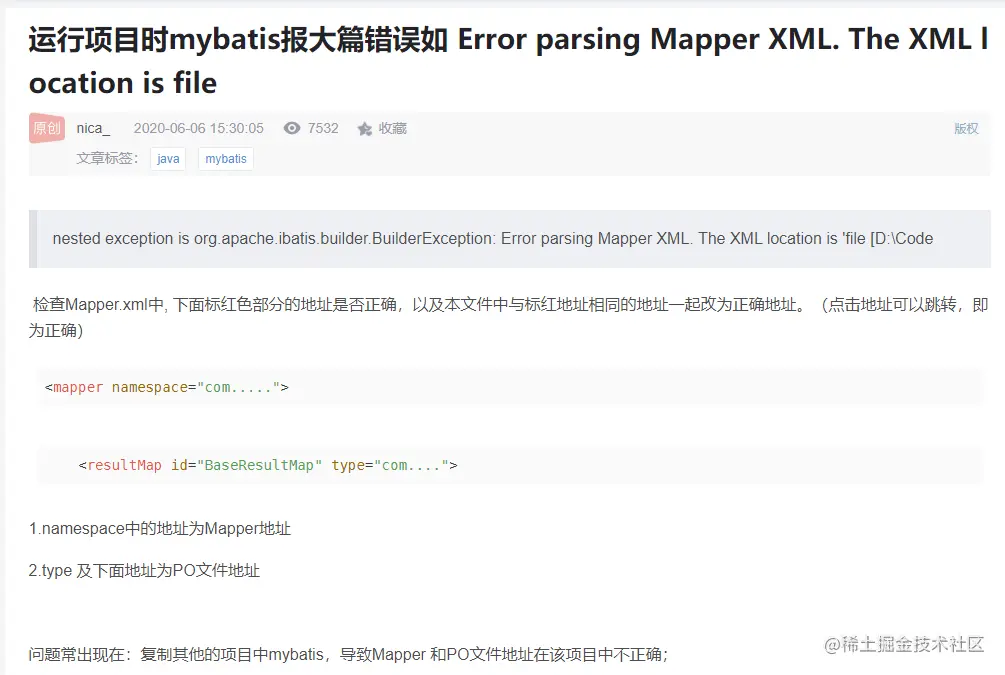Click the publish date 2020-06-06 15:30:05
1005x675 pixels.
pyautogui.click(x=199, y=128)
